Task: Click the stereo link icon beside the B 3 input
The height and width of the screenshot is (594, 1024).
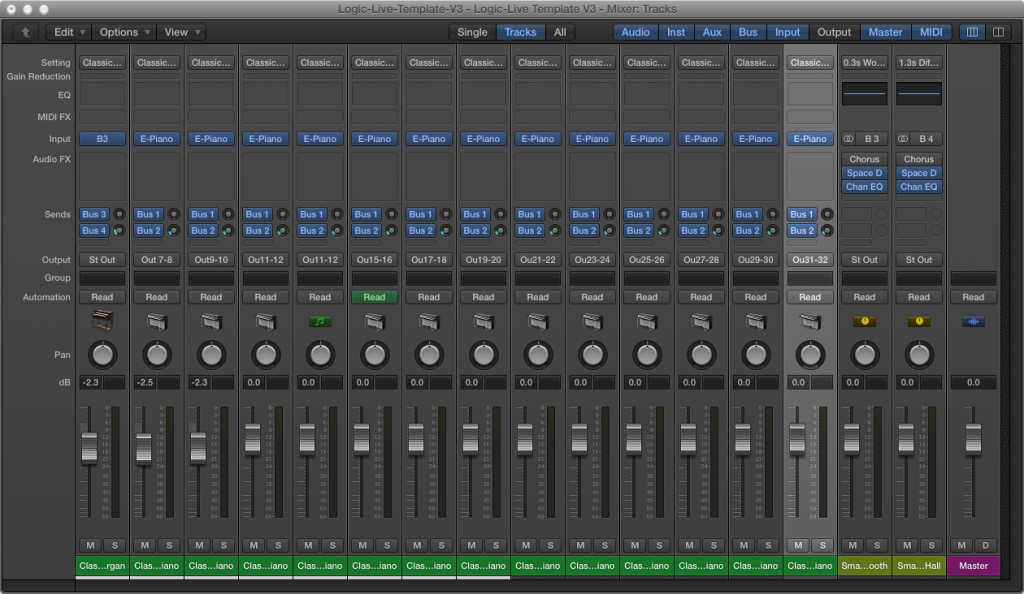Action: point(849,139)
